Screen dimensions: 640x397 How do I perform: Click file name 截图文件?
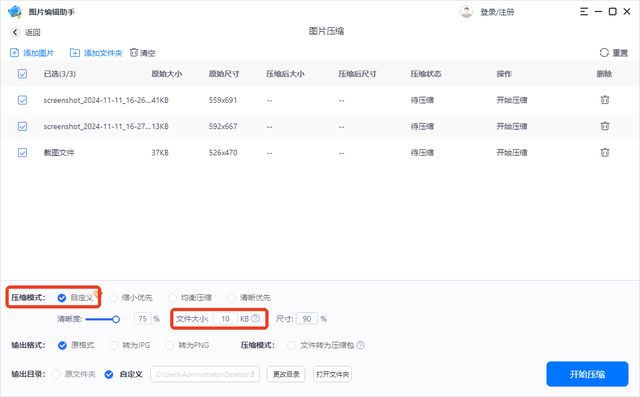tap(59, 153)
